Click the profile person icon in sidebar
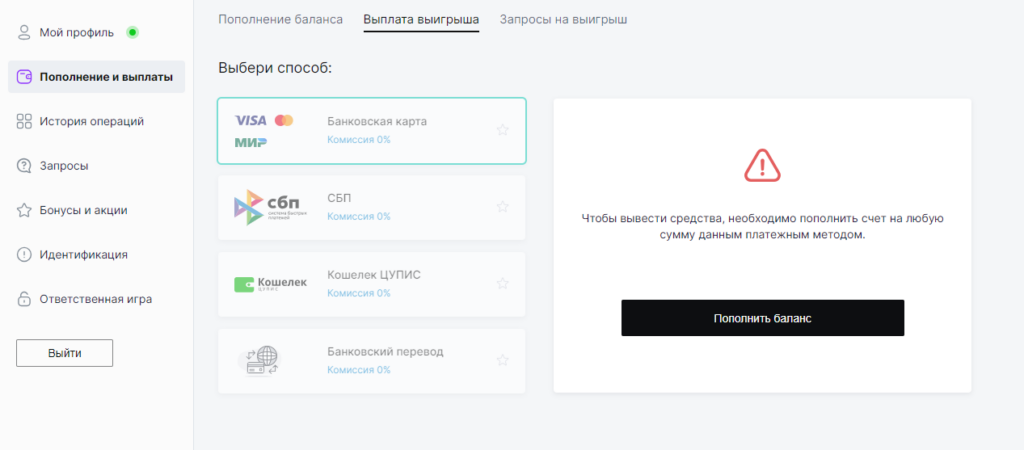1024x450 pixels. pos(24,33)
